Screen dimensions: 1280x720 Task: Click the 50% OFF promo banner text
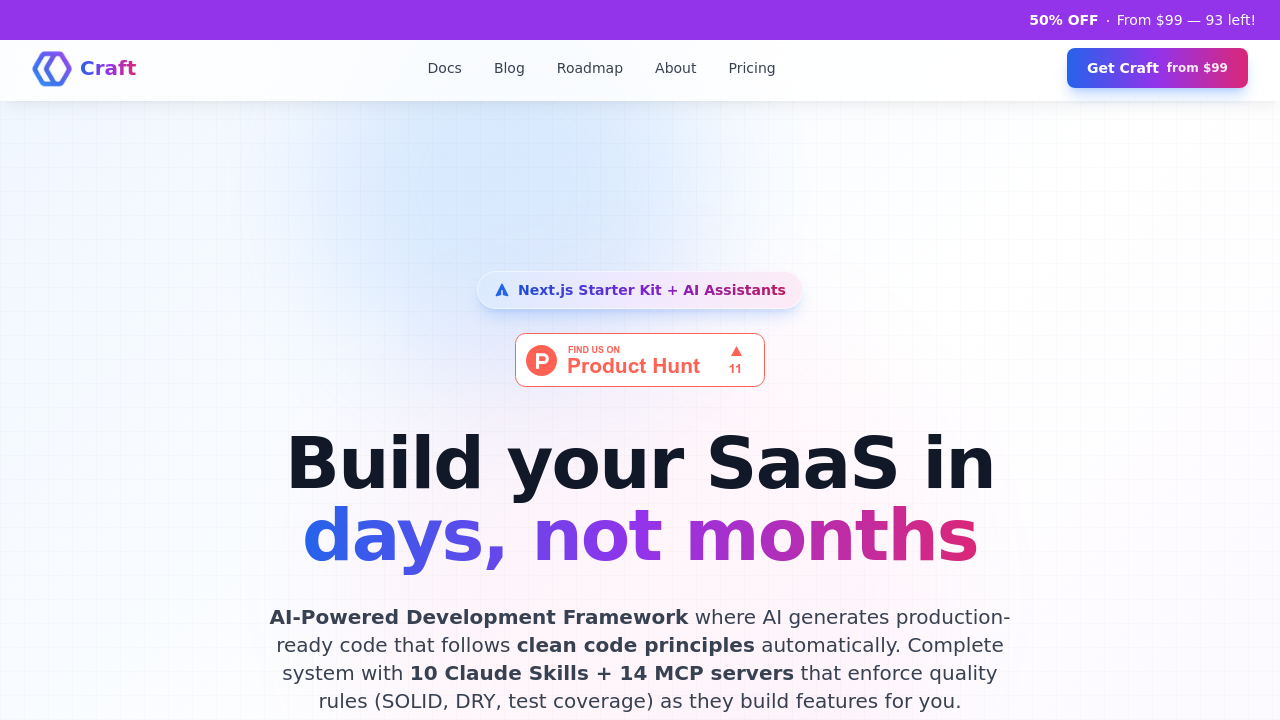[1063, 20]
